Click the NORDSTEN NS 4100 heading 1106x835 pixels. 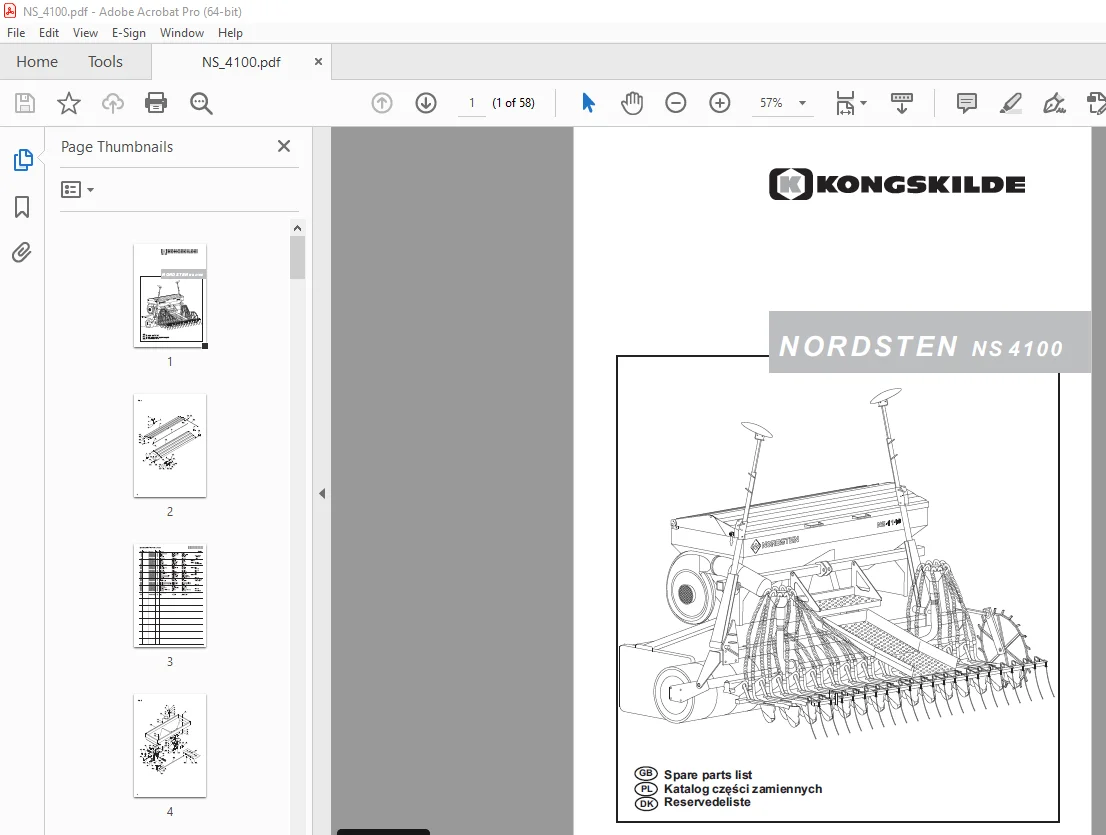pyautogui.click(x=921, y=346)
